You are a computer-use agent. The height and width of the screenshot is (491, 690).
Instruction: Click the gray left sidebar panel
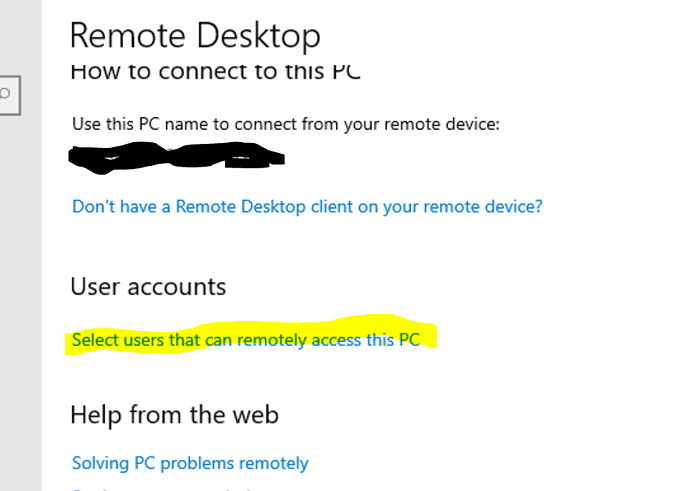tap(20, 300)
